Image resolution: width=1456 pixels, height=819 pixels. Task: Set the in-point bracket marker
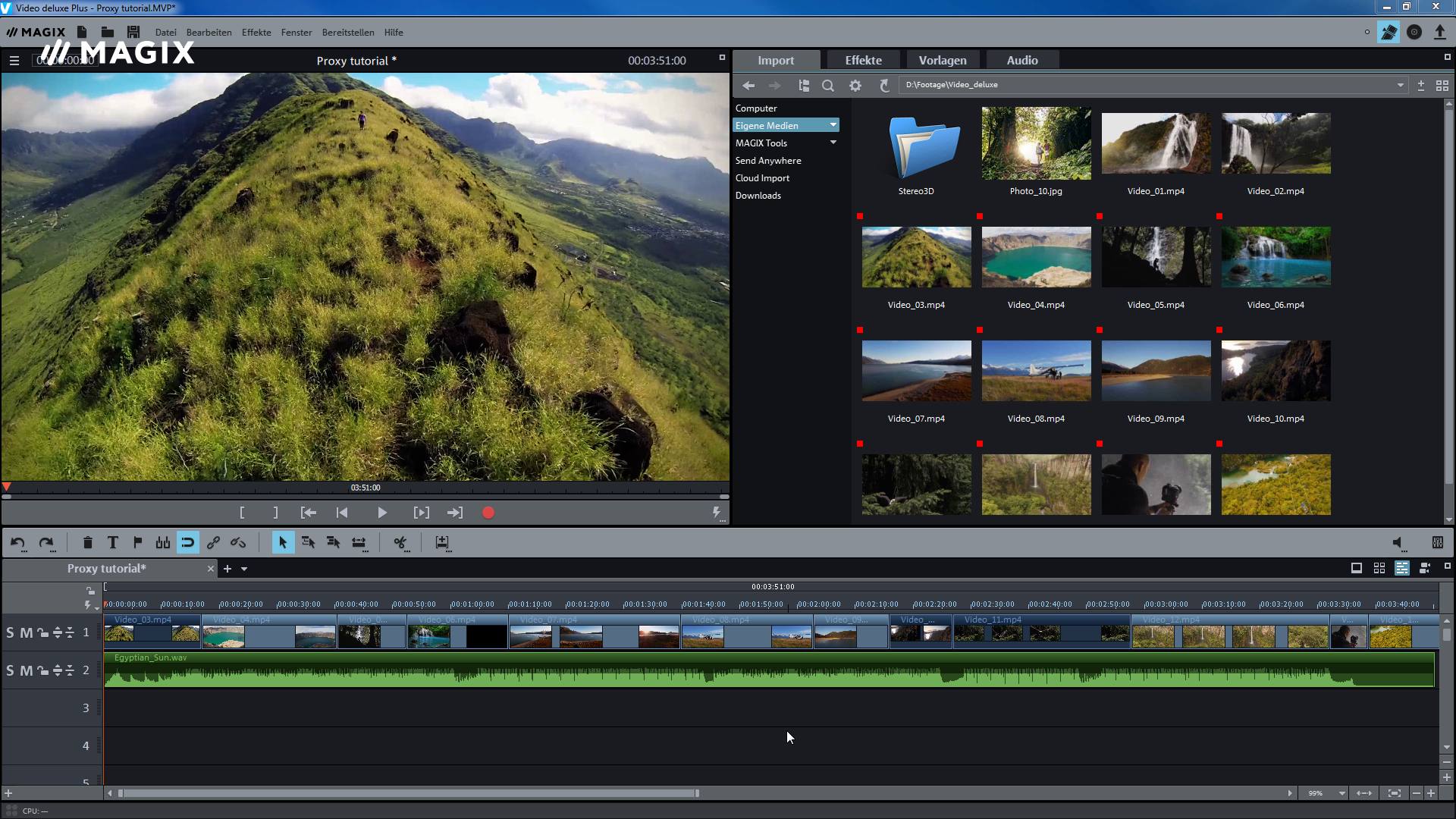(242, 513)
